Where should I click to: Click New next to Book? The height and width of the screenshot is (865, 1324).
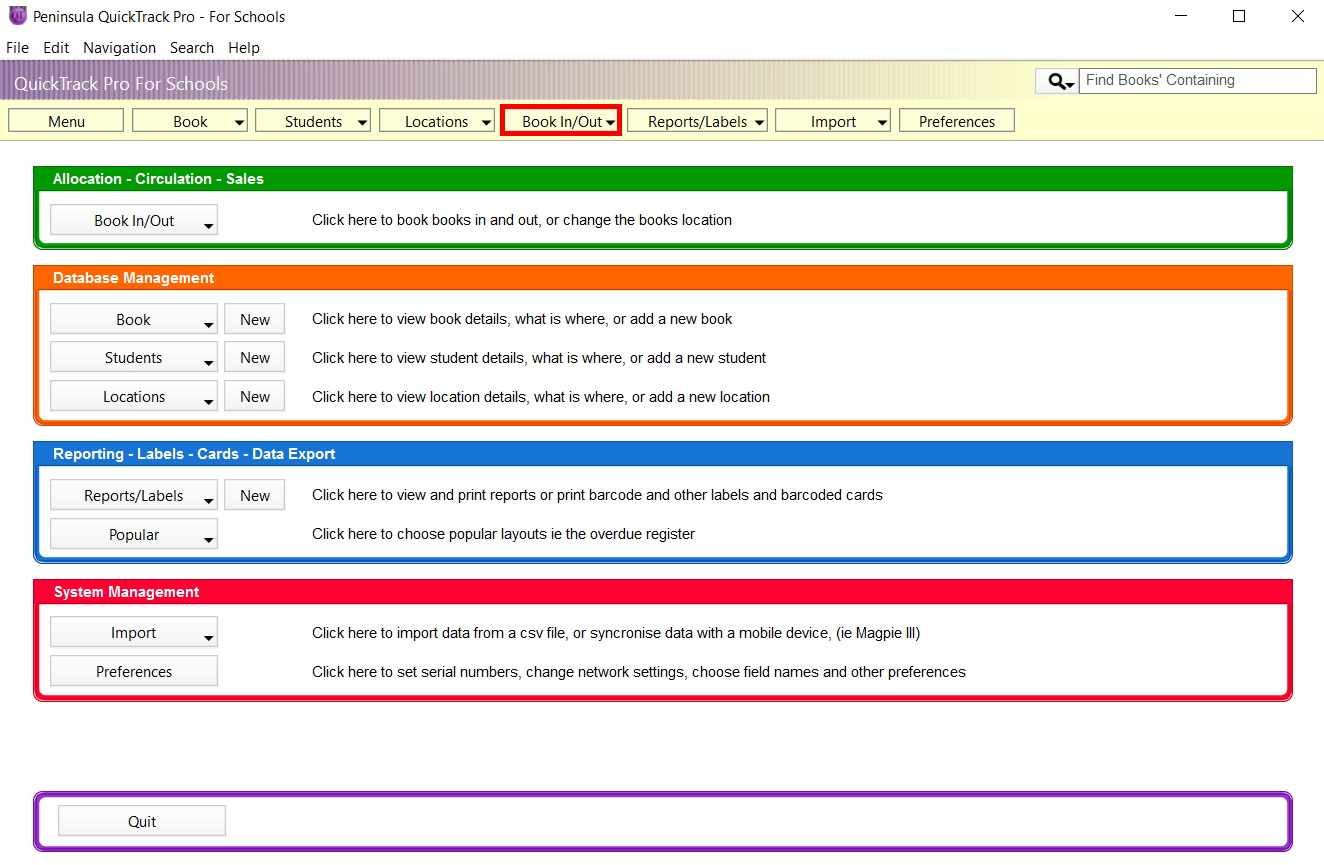click(x=255, y=319)
